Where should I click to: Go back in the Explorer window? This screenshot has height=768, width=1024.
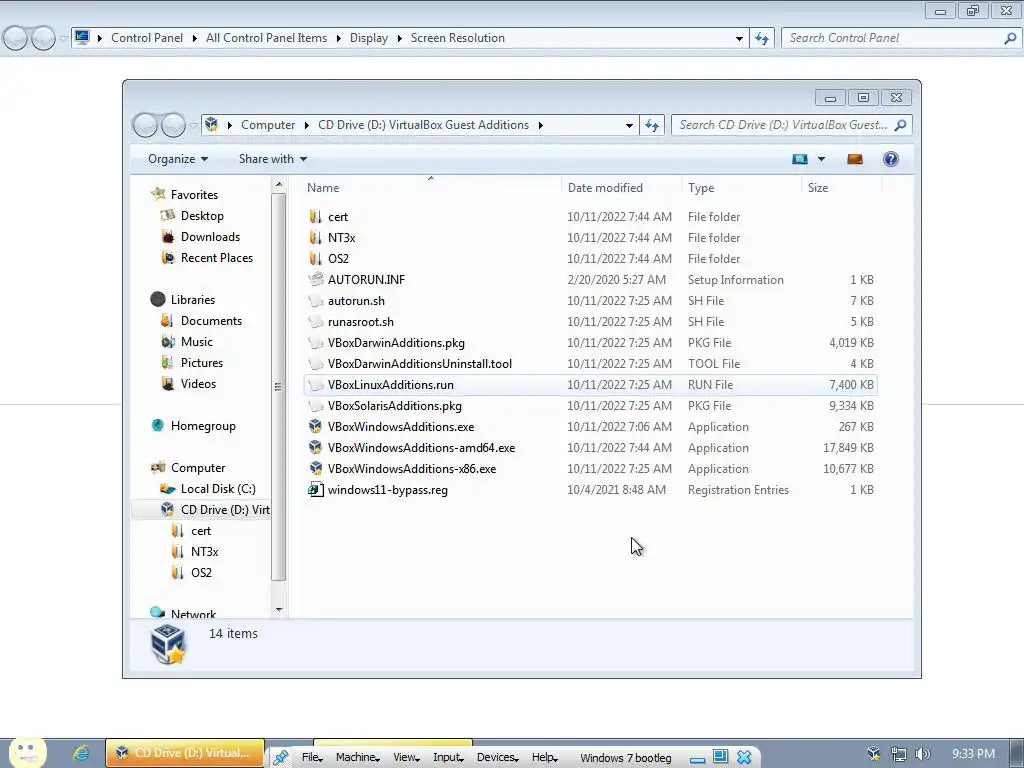click(145, 125)
